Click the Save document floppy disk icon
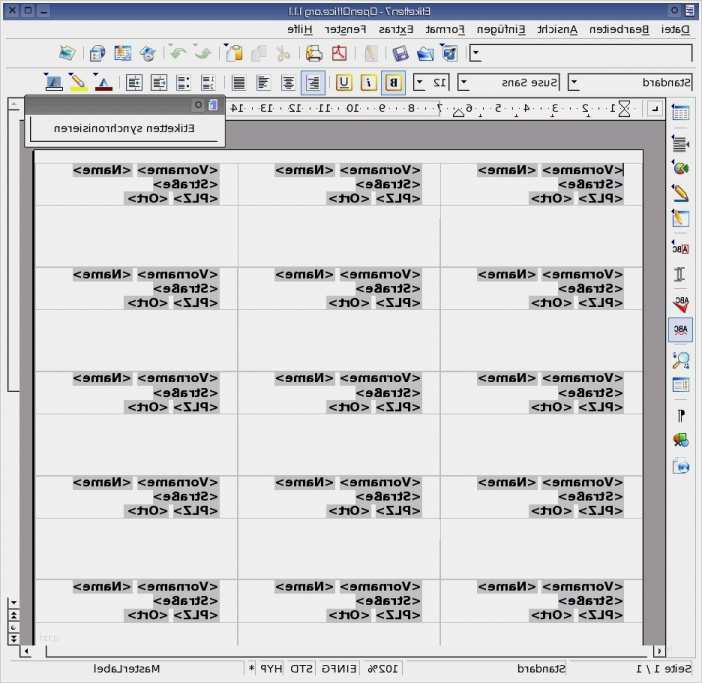702x683 pixels. [x=399, y=53]
